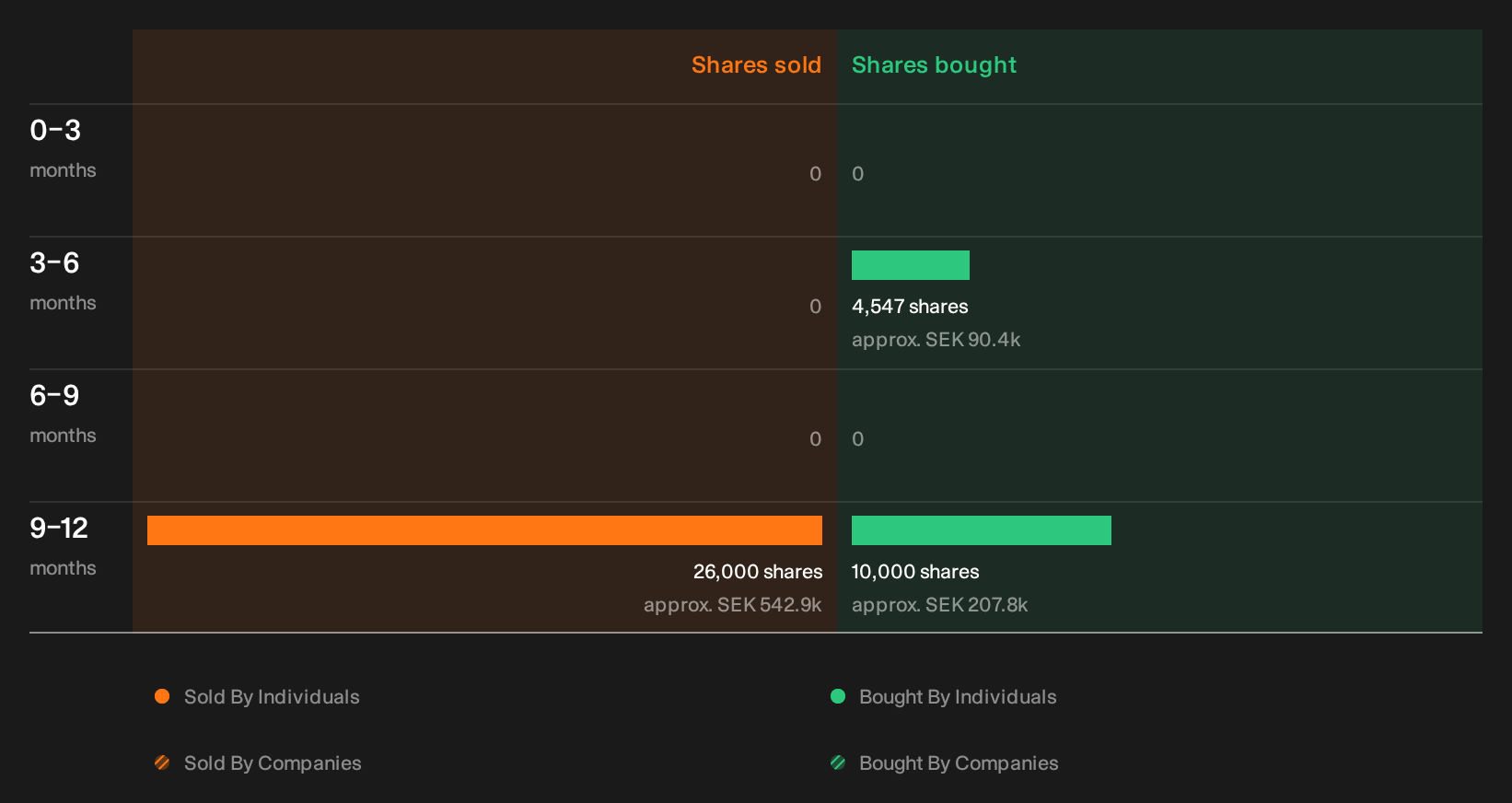Click the Sold By Companies legend label

273,763
